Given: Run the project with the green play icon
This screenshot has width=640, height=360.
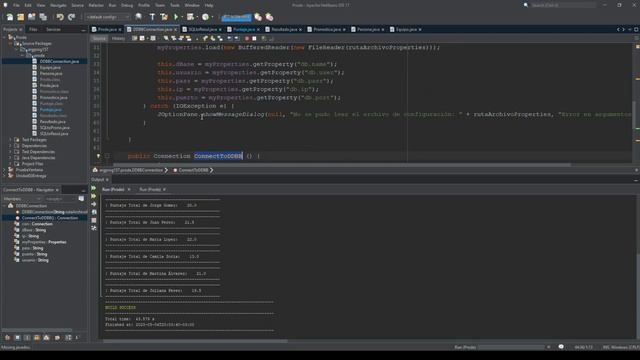Looking at the screenshot, I should click(176, 17).
